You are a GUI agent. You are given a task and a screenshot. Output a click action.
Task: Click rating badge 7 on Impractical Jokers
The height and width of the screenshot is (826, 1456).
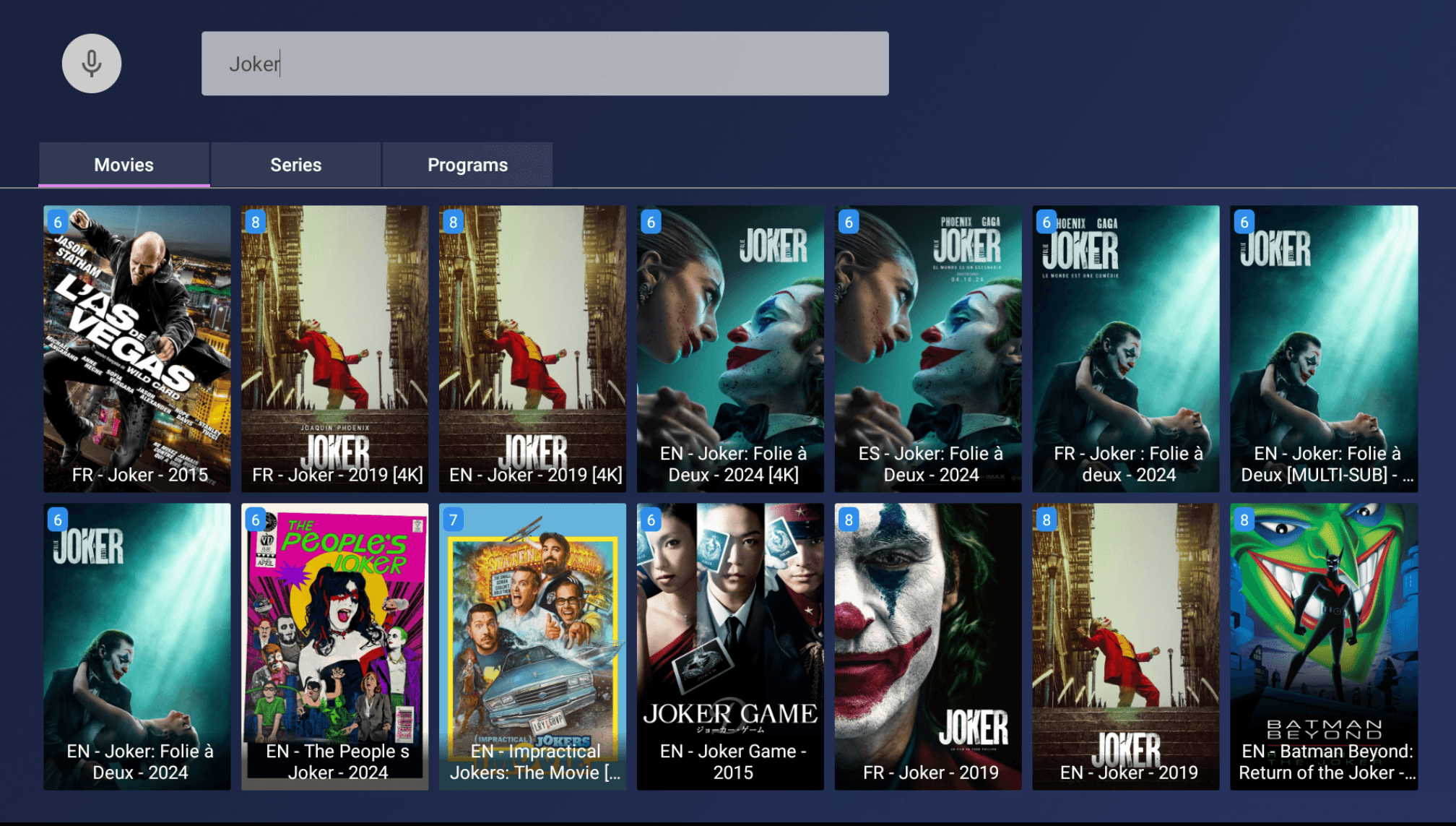pos(453,520)
